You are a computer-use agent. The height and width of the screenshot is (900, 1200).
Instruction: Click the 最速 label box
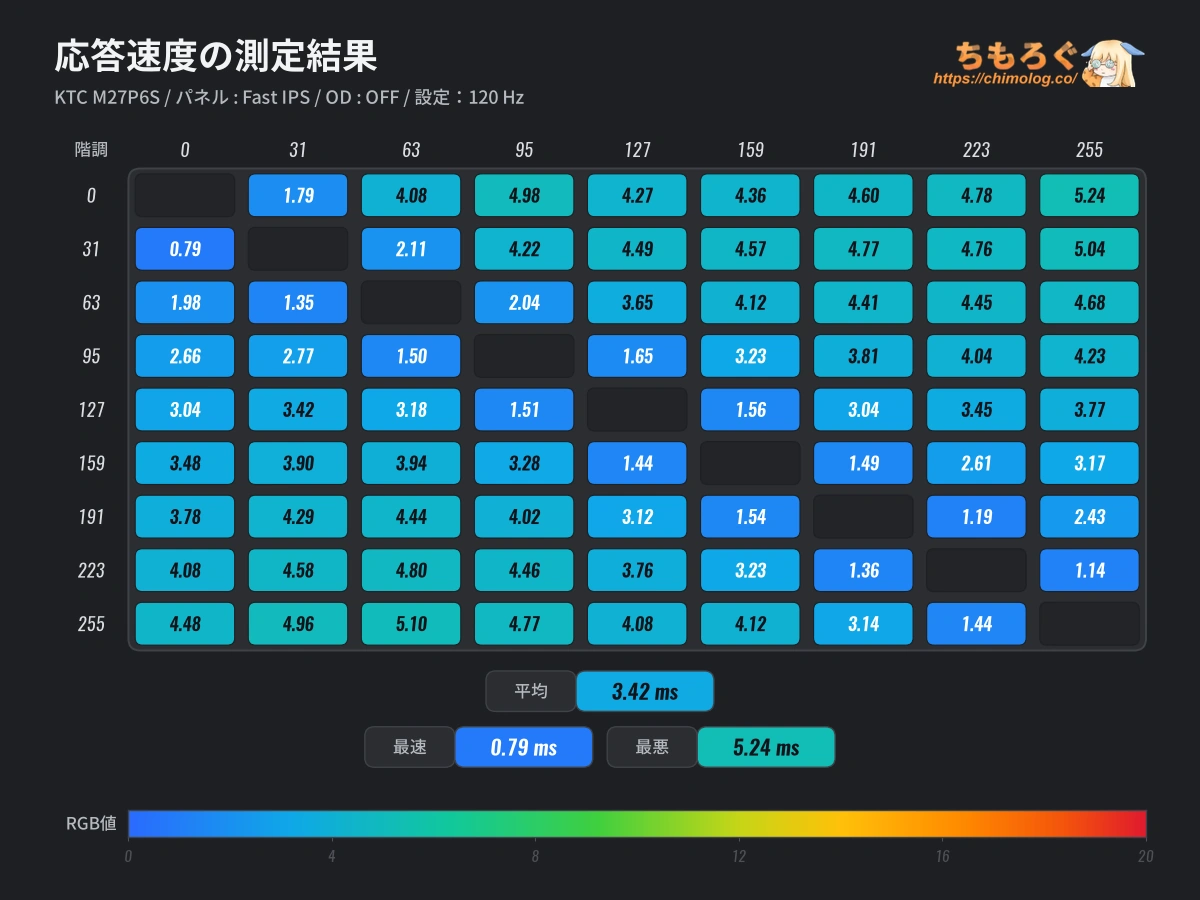click(410, 747)
